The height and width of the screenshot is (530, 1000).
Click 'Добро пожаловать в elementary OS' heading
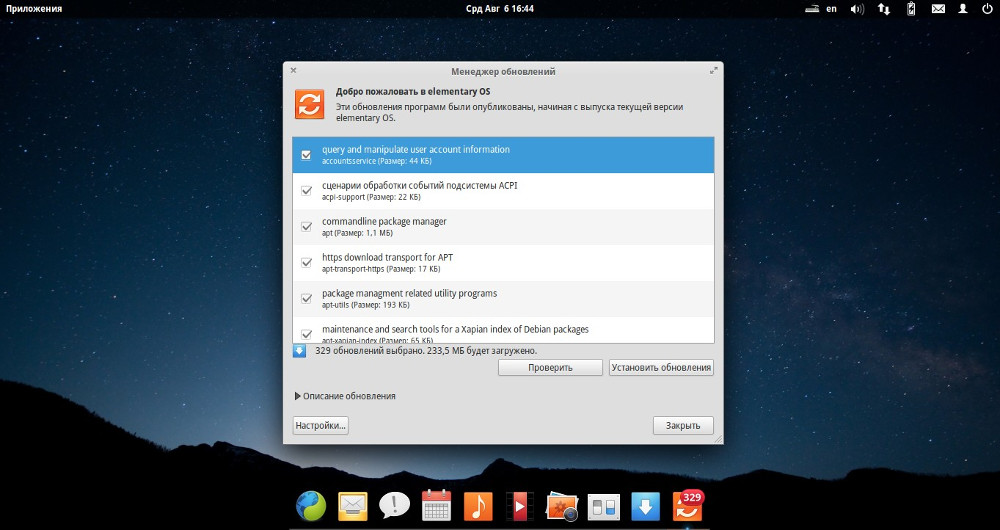point(413,92)
